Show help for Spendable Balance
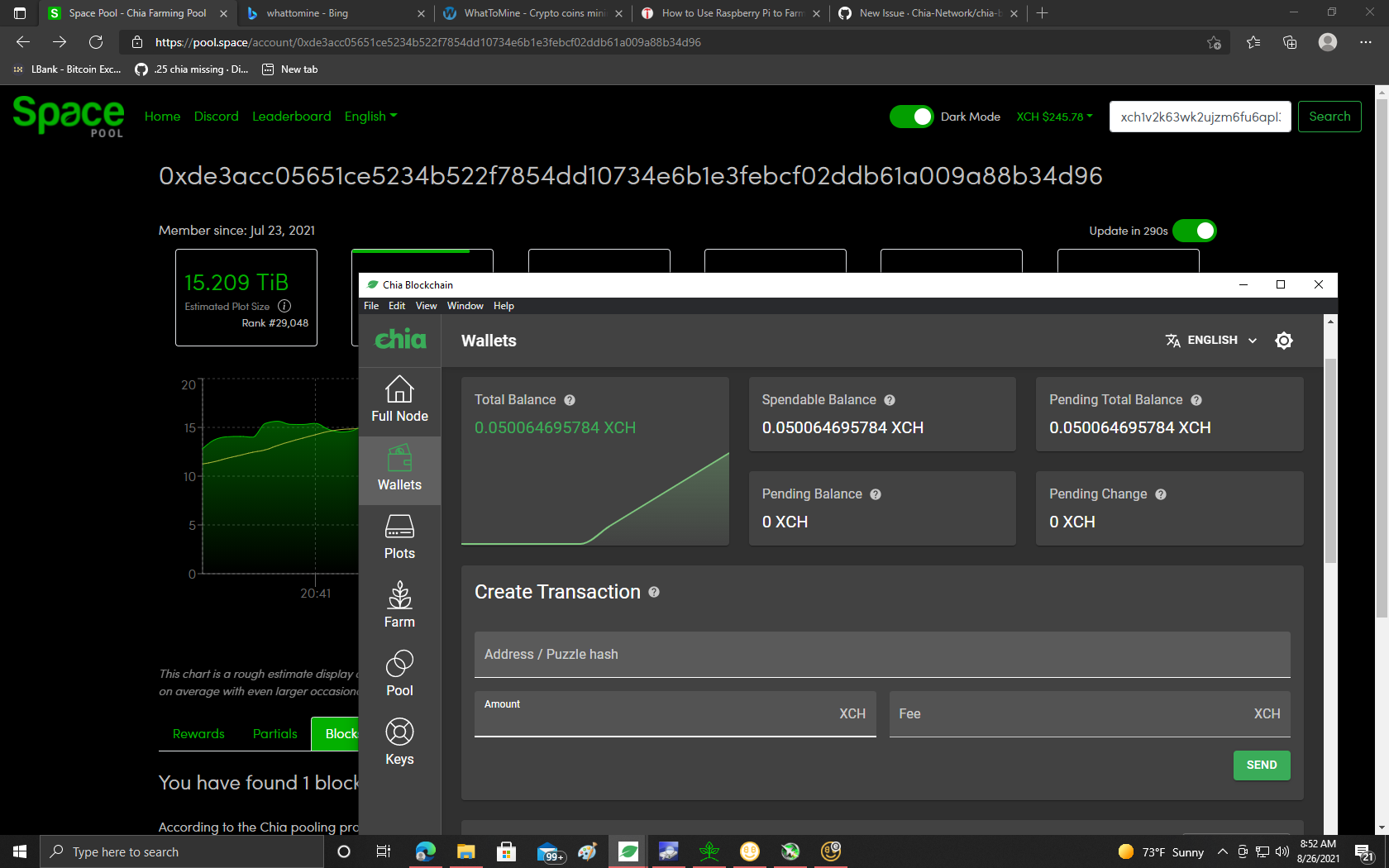Viewport: 1389px width, 868px height. [x=890, y=400]
